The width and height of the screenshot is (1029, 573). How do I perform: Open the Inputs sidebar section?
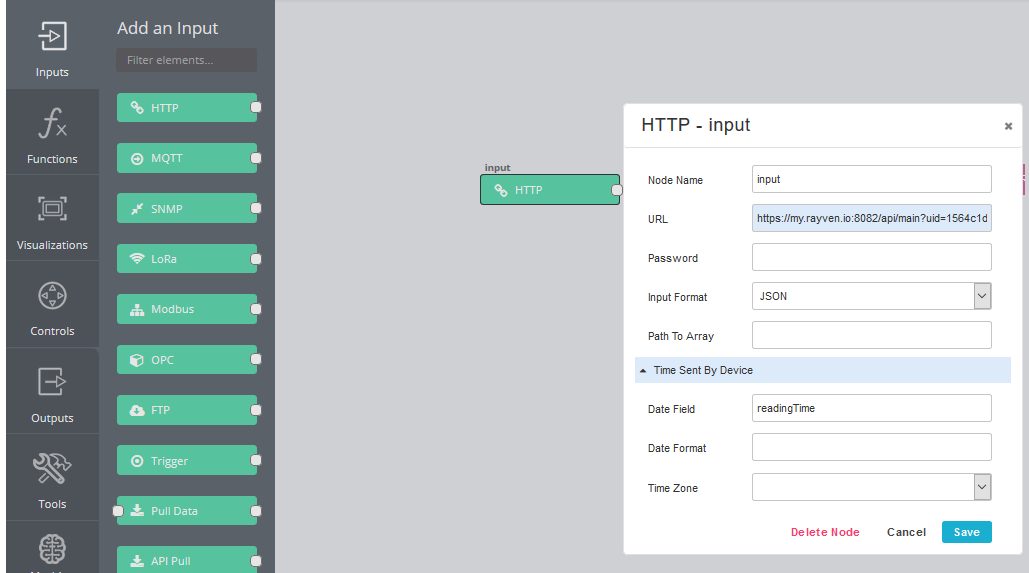click(52, 45)
